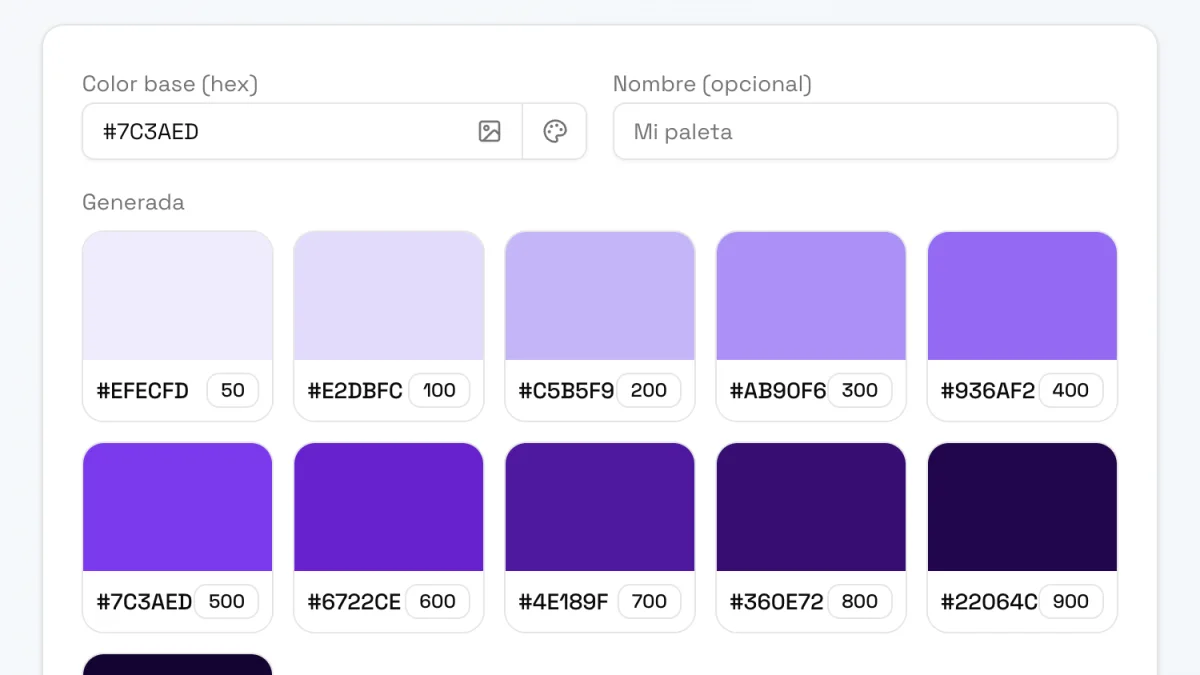
Task: Click the #C5B5F9 hex code text
Action: pos(566,391)
